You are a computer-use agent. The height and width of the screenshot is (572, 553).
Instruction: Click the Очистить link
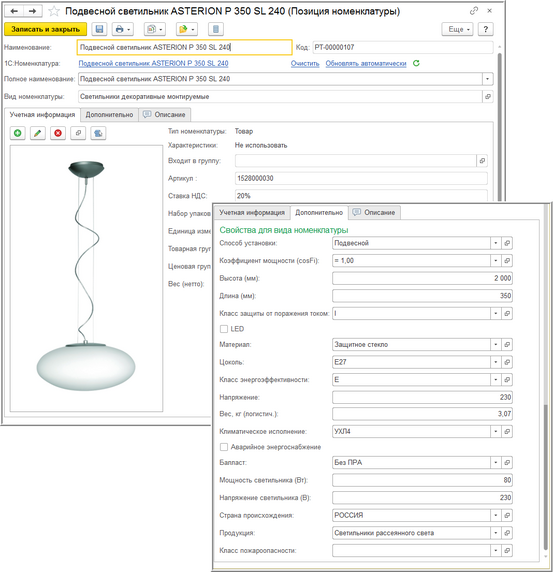(305, 63)
